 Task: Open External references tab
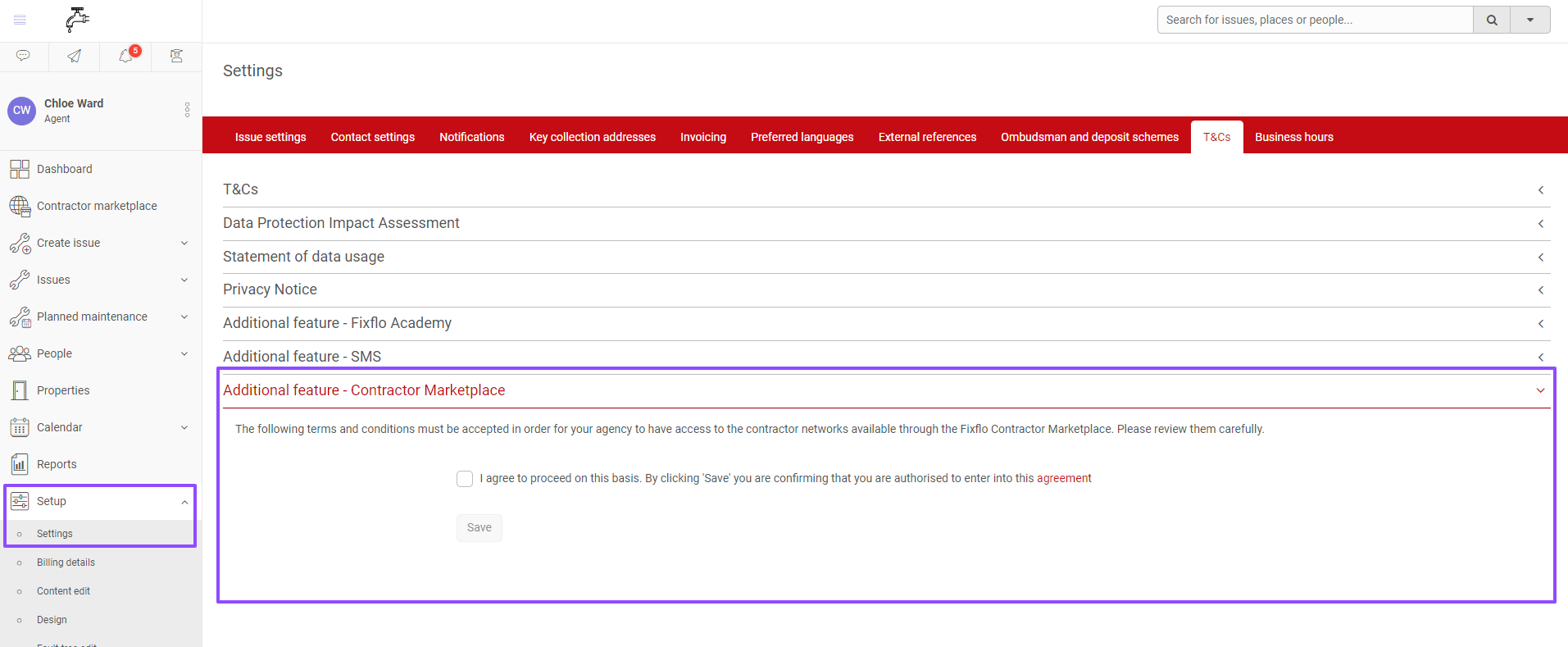coord(928,137)
